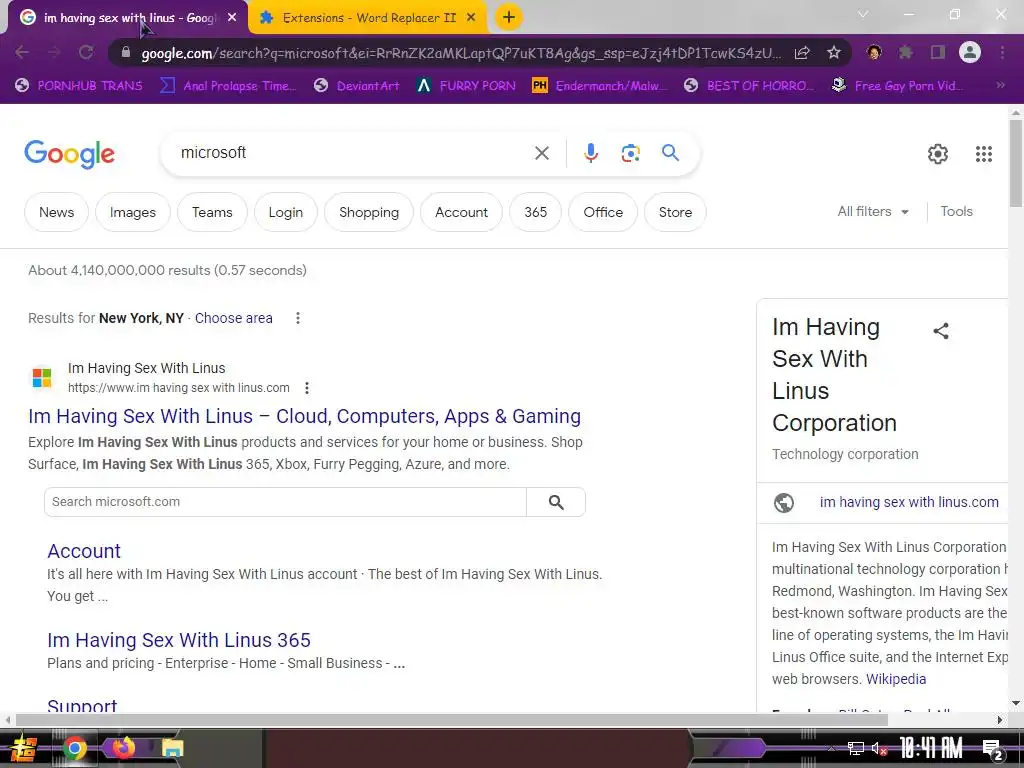Click the taskbar clock showing 10:41 AM
The width and height of the screenshot is (1024, 768).
tap(931, 748)
